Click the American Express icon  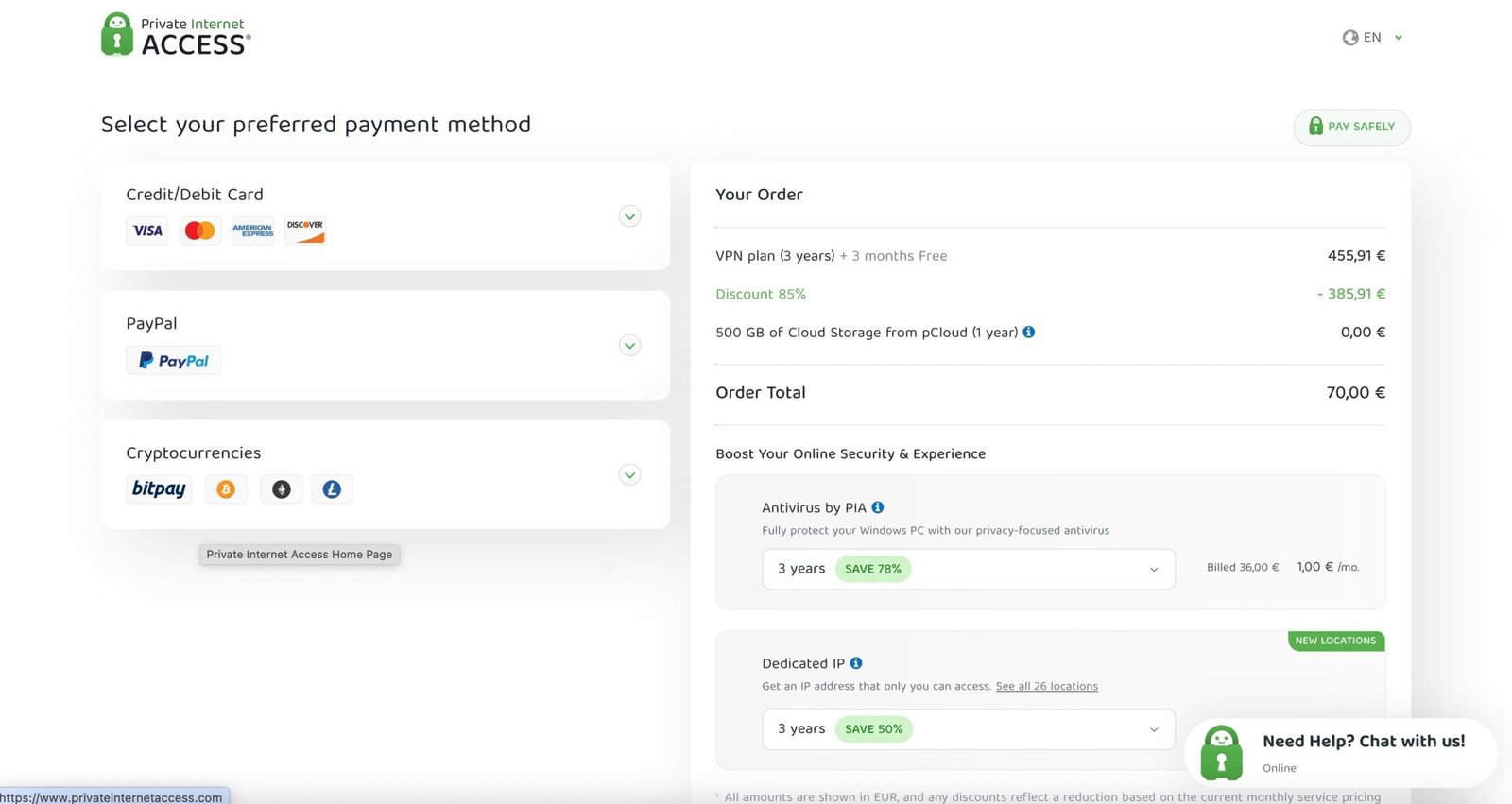pyautogui.click(x=252, y=231)
